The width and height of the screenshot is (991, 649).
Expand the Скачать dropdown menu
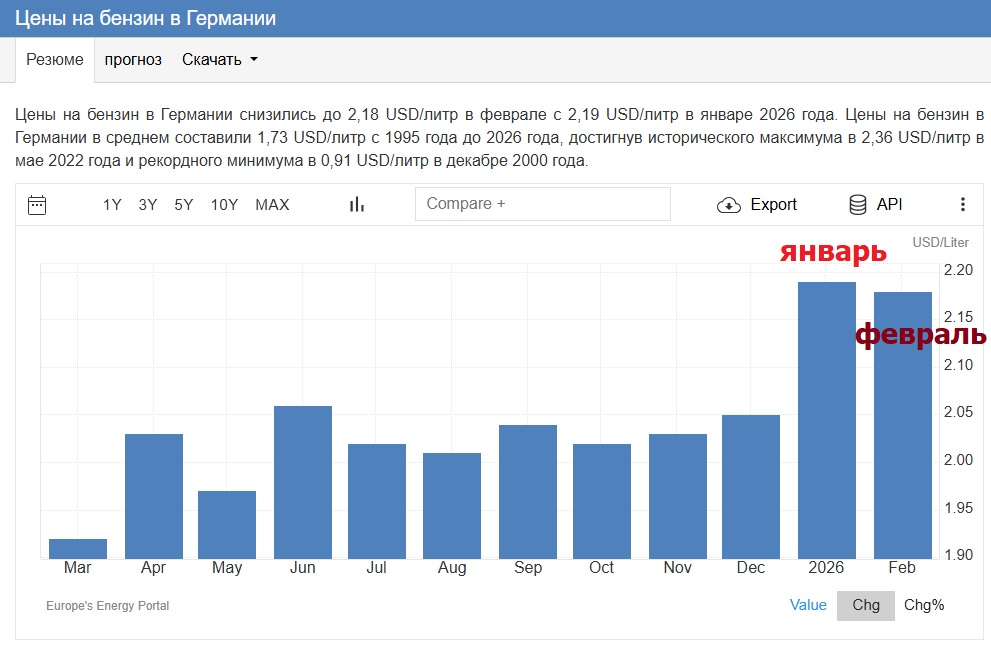220,59
